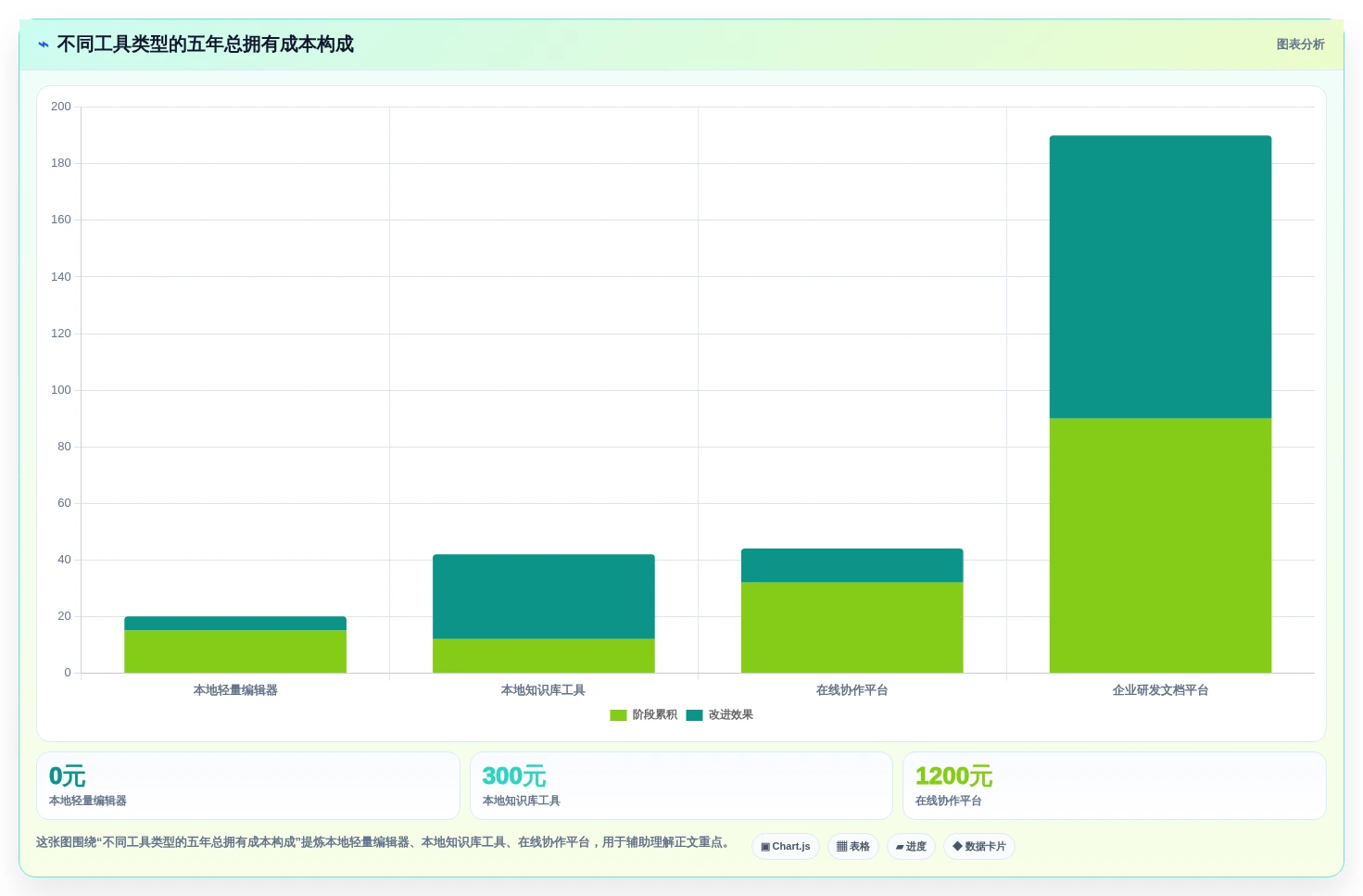Open the 0元 本地轻量编辑器 card

tap(248, 786)
